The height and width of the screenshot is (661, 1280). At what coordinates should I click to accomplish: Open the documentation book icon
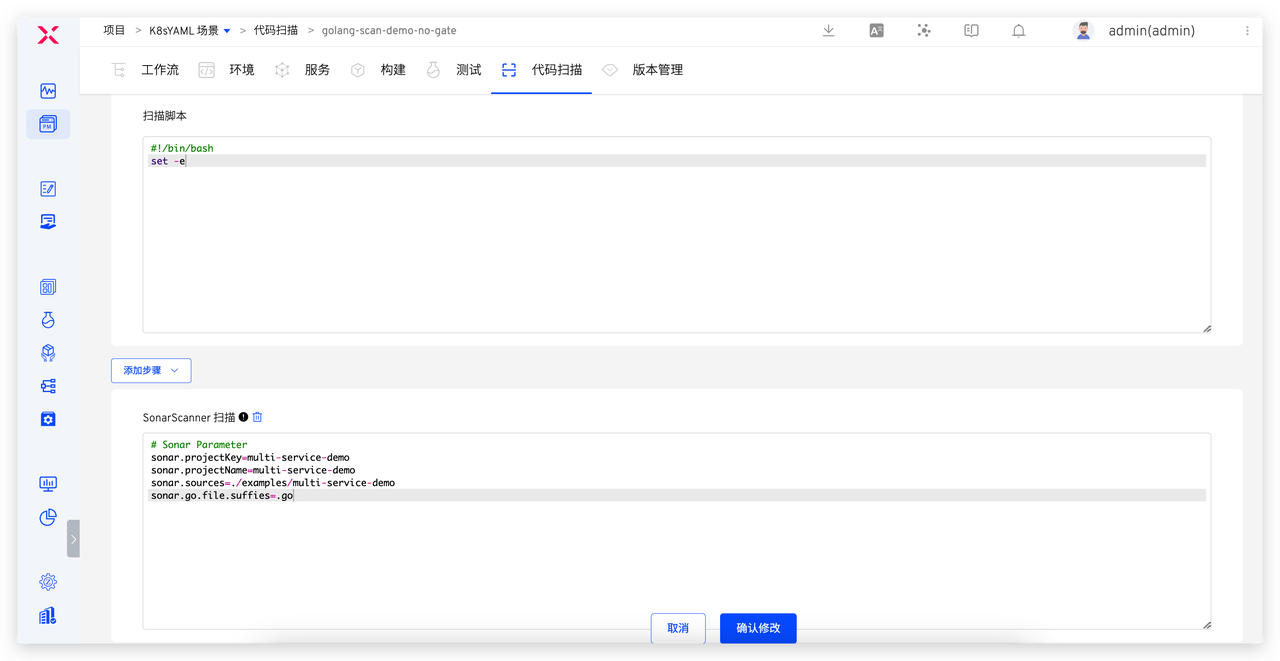click(x=971, y=31)
